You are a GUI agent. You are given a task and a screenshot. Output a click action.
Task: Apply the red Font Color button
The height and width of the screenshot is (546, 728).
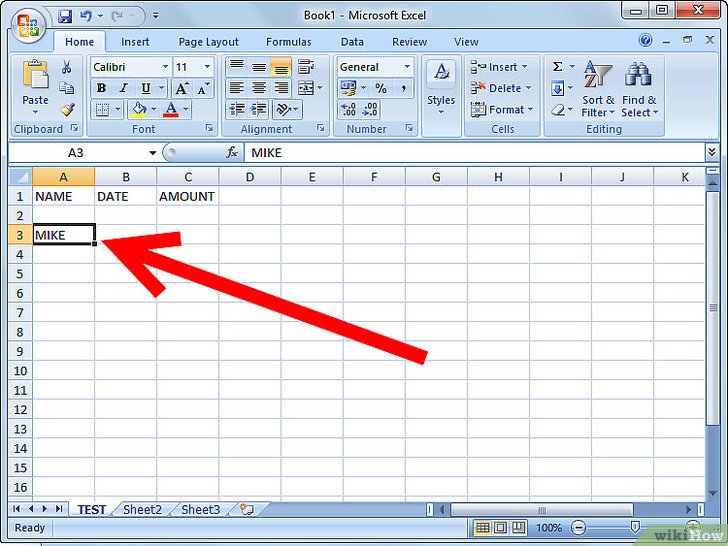[171, 110]
